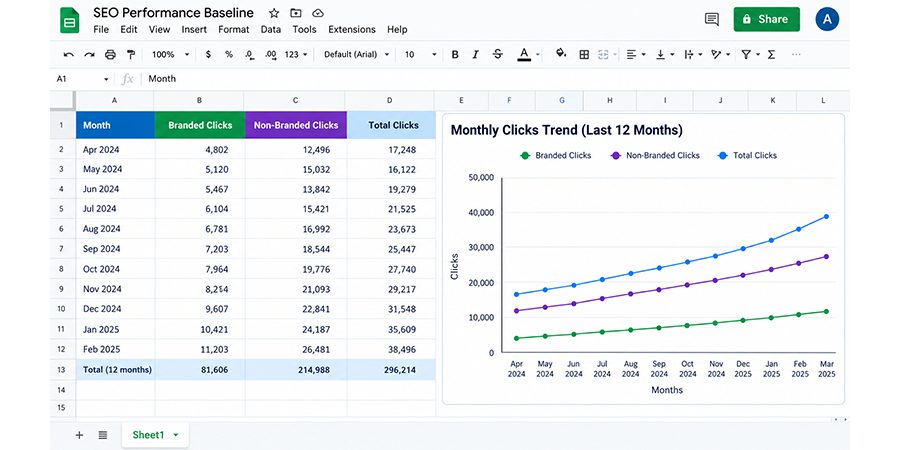Open the Tools menu

(304, 29)
